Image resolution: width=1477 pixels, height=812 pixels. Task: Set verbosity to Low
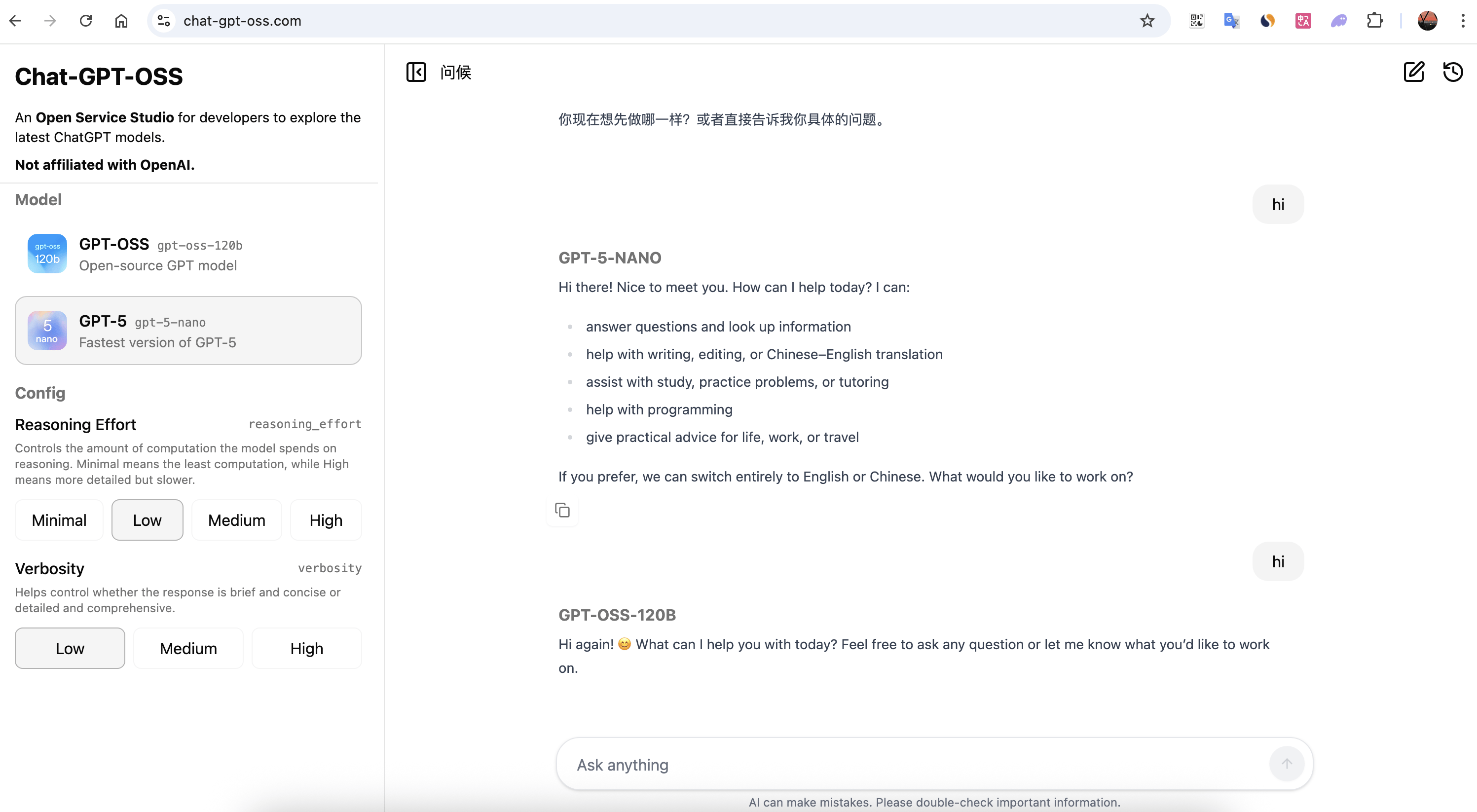click(x=70, y=648)
